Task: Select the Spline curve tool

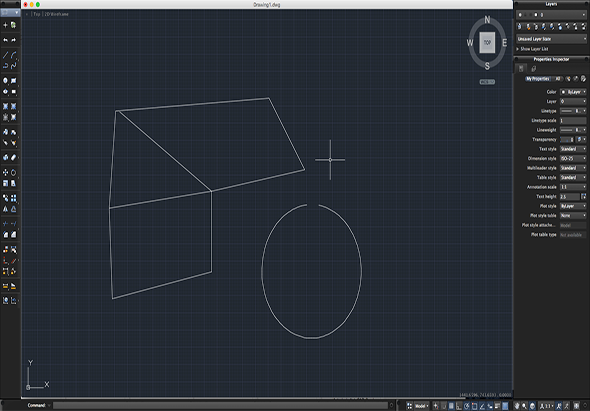Action: 14,66
